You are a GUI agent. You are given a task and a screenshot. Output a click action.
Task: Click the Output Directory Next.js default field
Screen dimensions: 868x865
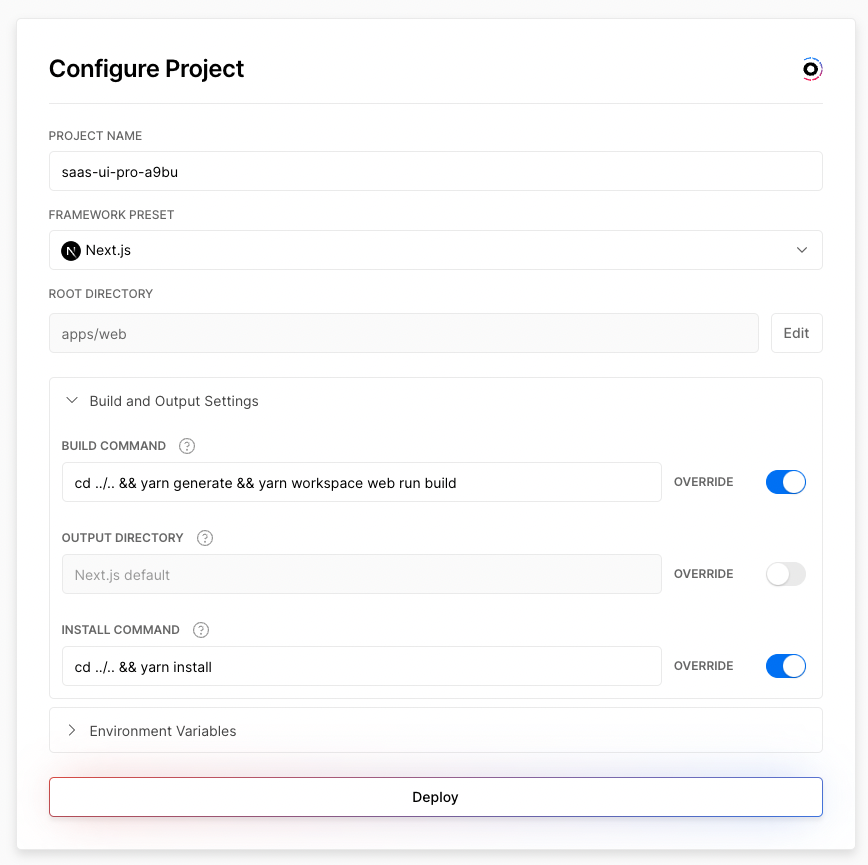[x=361, y=574]
